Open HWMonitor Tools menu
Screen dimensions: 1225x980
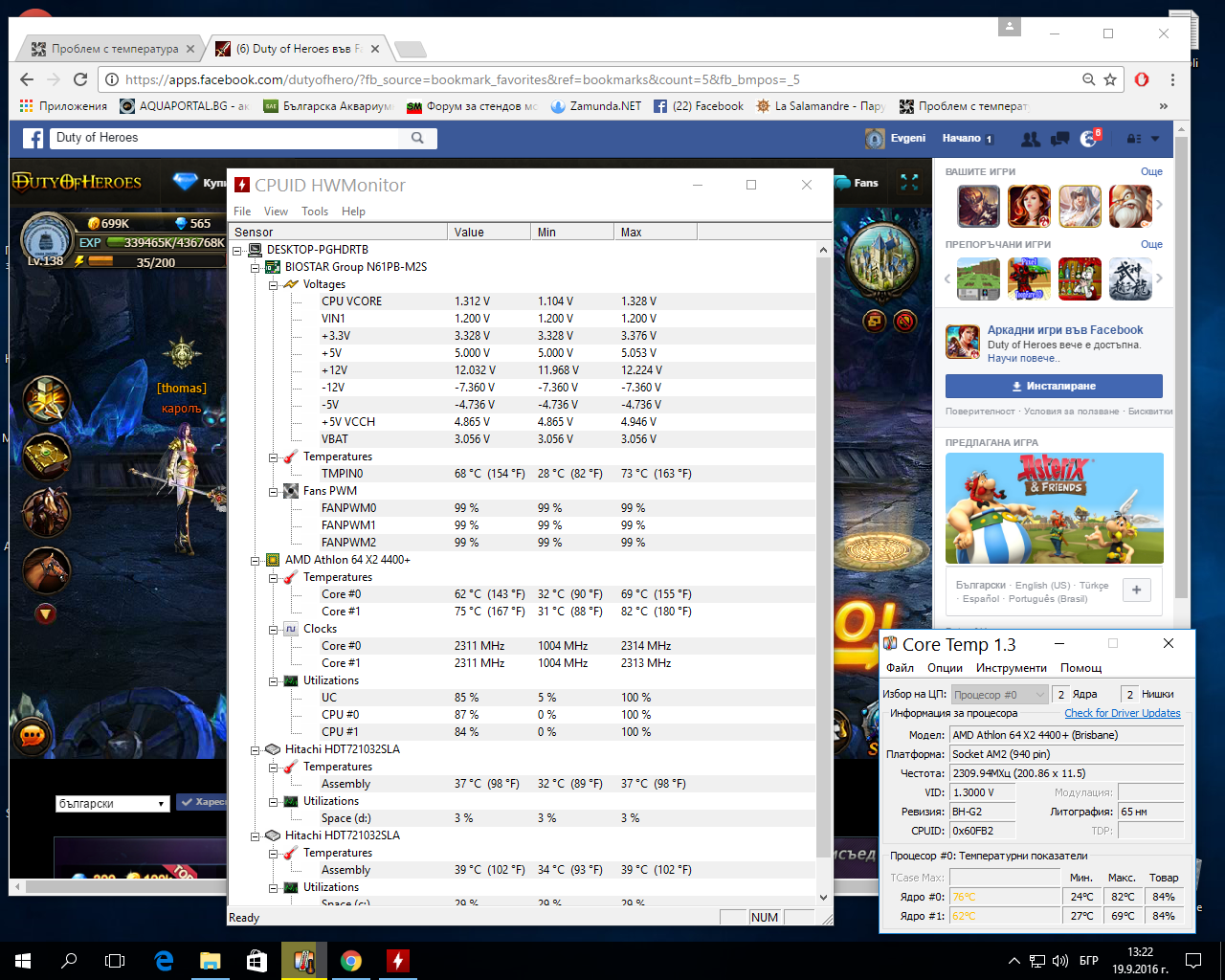coord(315,212)
